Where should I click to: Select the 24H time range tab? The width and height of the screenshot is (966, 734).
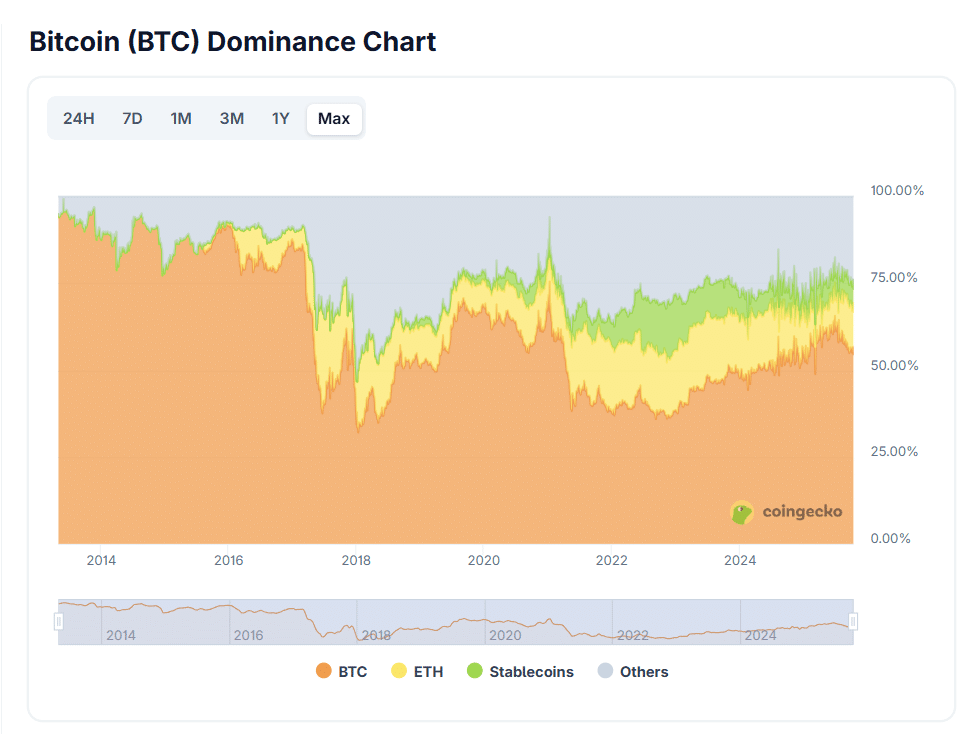pyautogui.click(x=78, y=119)
